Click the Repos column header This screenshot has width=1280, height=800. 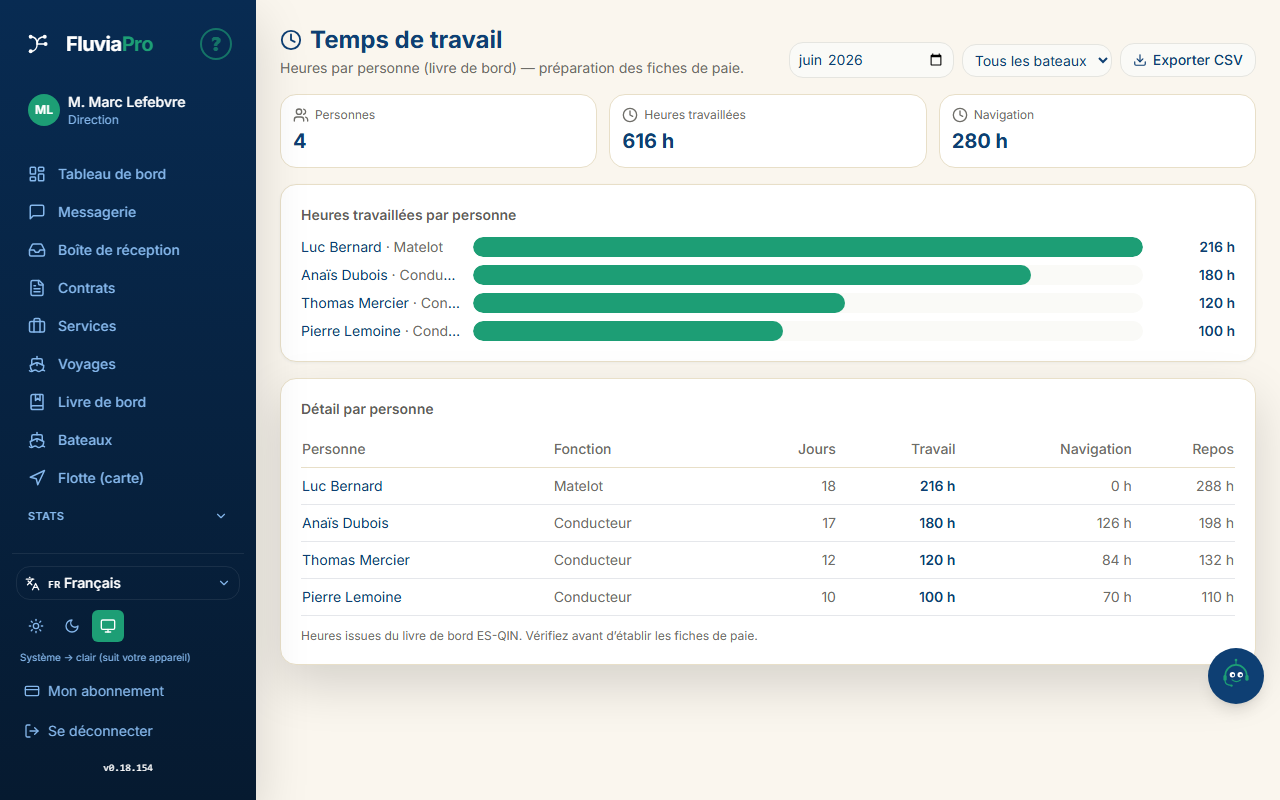(1213, 449)
